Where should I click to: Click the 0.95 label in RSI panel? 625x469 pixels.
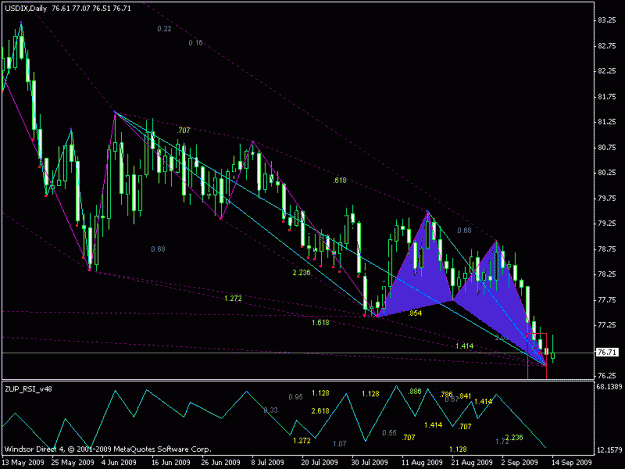pos(295,397)
